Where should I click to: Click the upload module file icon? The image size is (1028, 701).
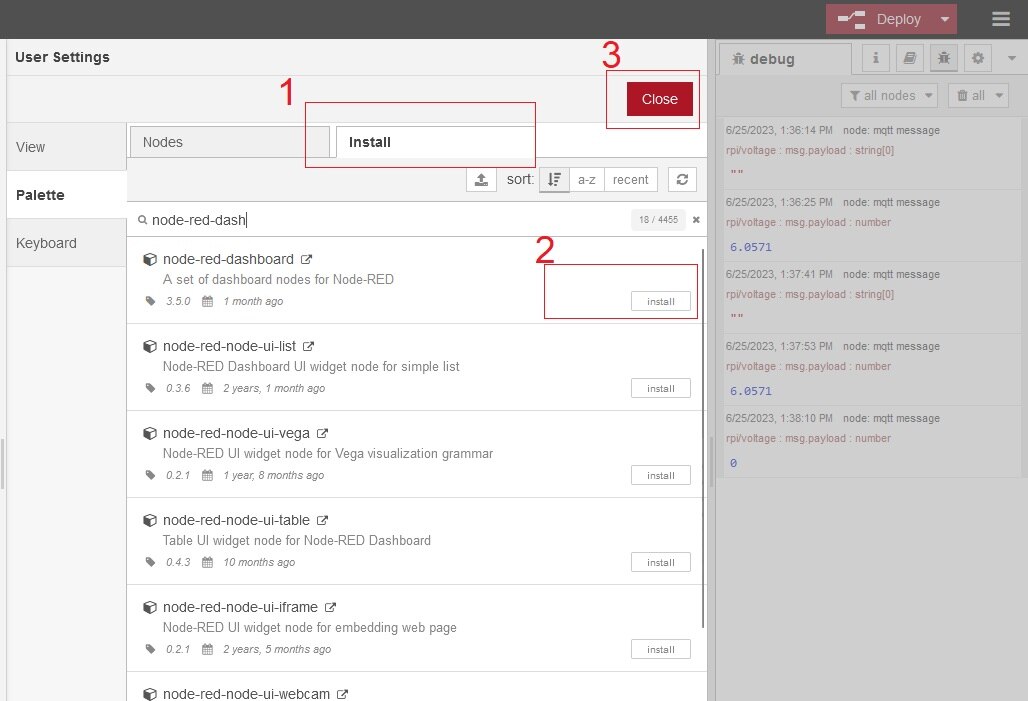481,180
